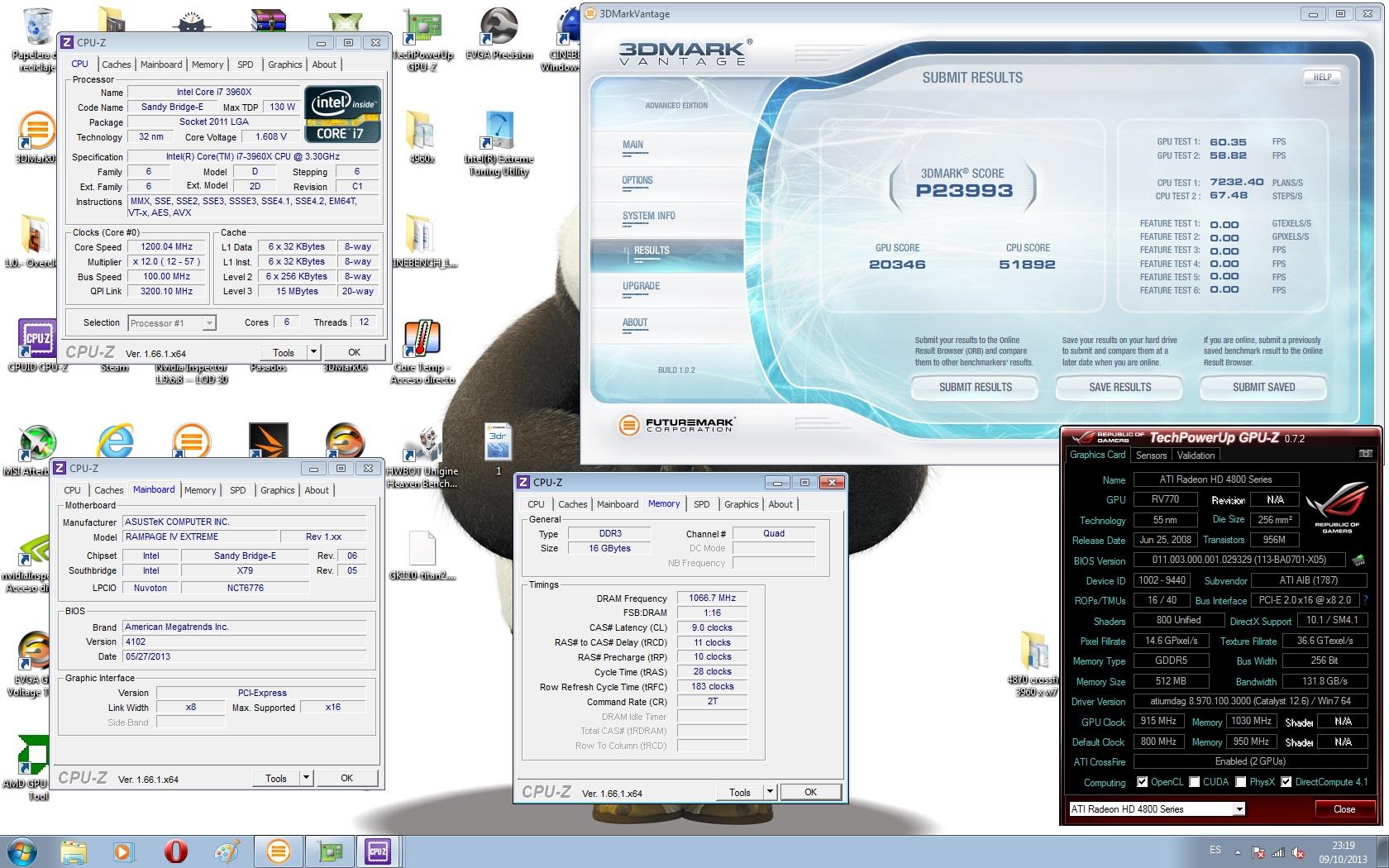Toggle the PhysX checkbox in GPU-Z
The height and width of the screenshot is (868, 1389).
1240,782
